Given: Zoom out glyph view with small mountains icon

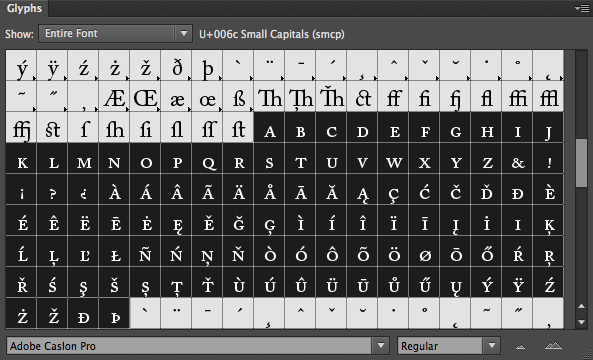Looking at the screenshot, I should click(x=521, y=346).
